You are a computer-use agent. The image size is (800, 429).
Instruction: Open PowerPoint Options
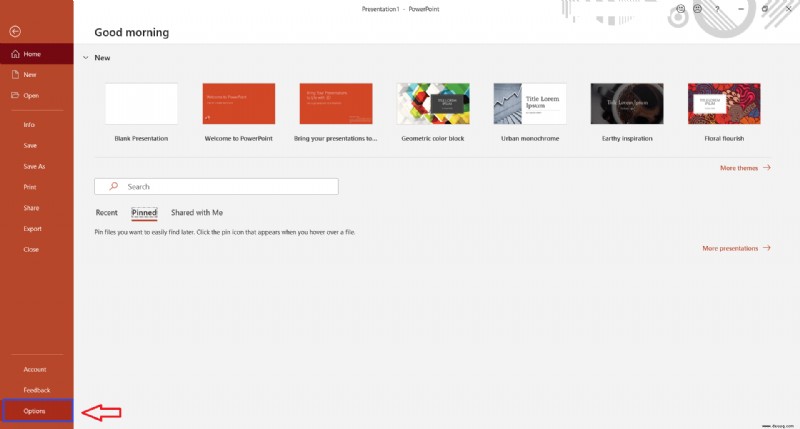(x=37, y=411)
